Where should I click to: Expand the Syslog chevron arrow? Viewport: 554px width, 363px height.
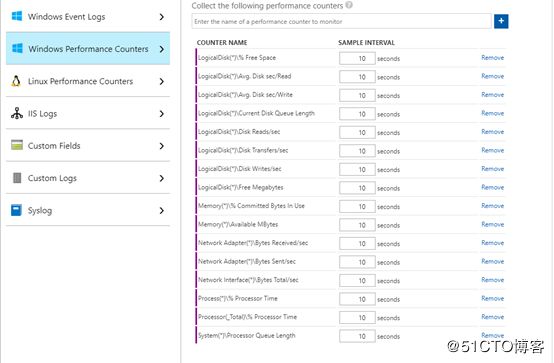[x=161, y=211]
